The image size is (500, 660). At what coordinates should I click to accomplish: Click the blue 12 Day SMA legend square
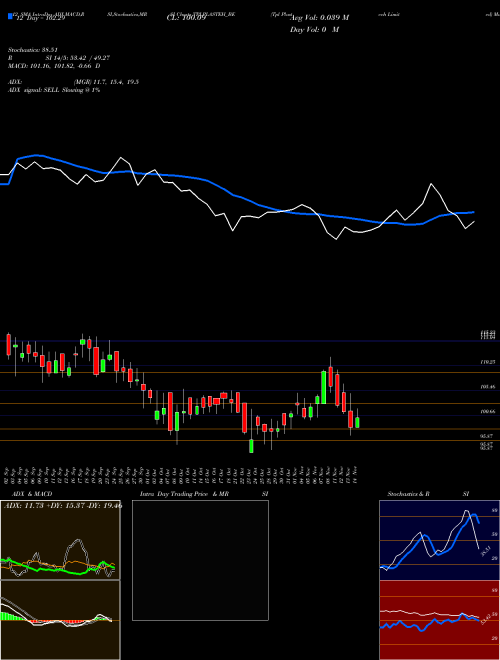coord(10,17)
